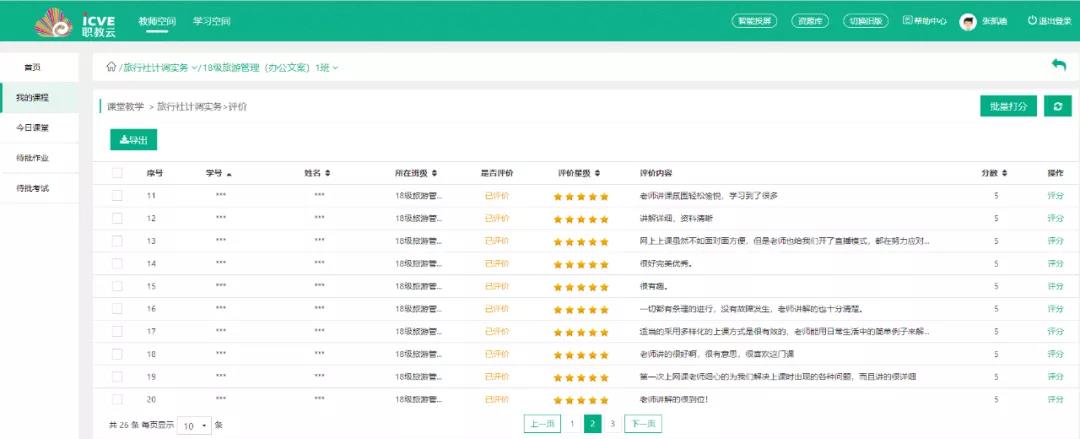Click the green back arrow icon
This screenshot has height=439, width=1080.
(1059, 65)
